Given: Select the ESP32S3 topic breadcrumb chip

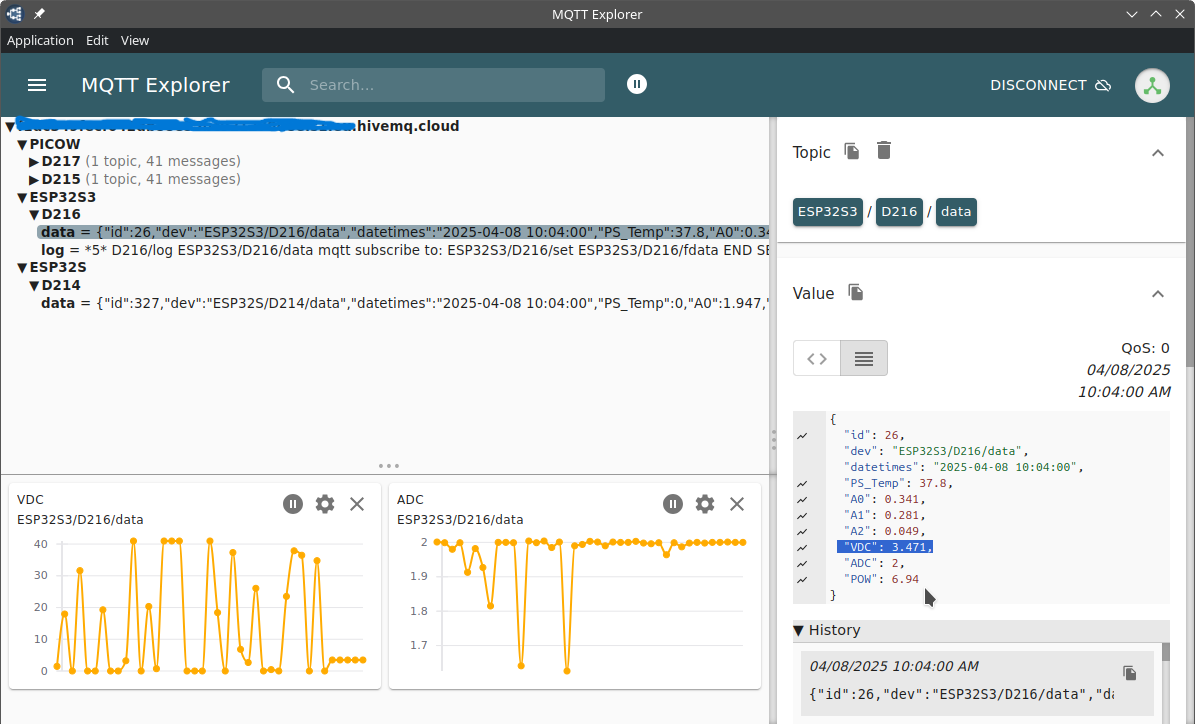Looking at the screenshot, I should 828,212.
